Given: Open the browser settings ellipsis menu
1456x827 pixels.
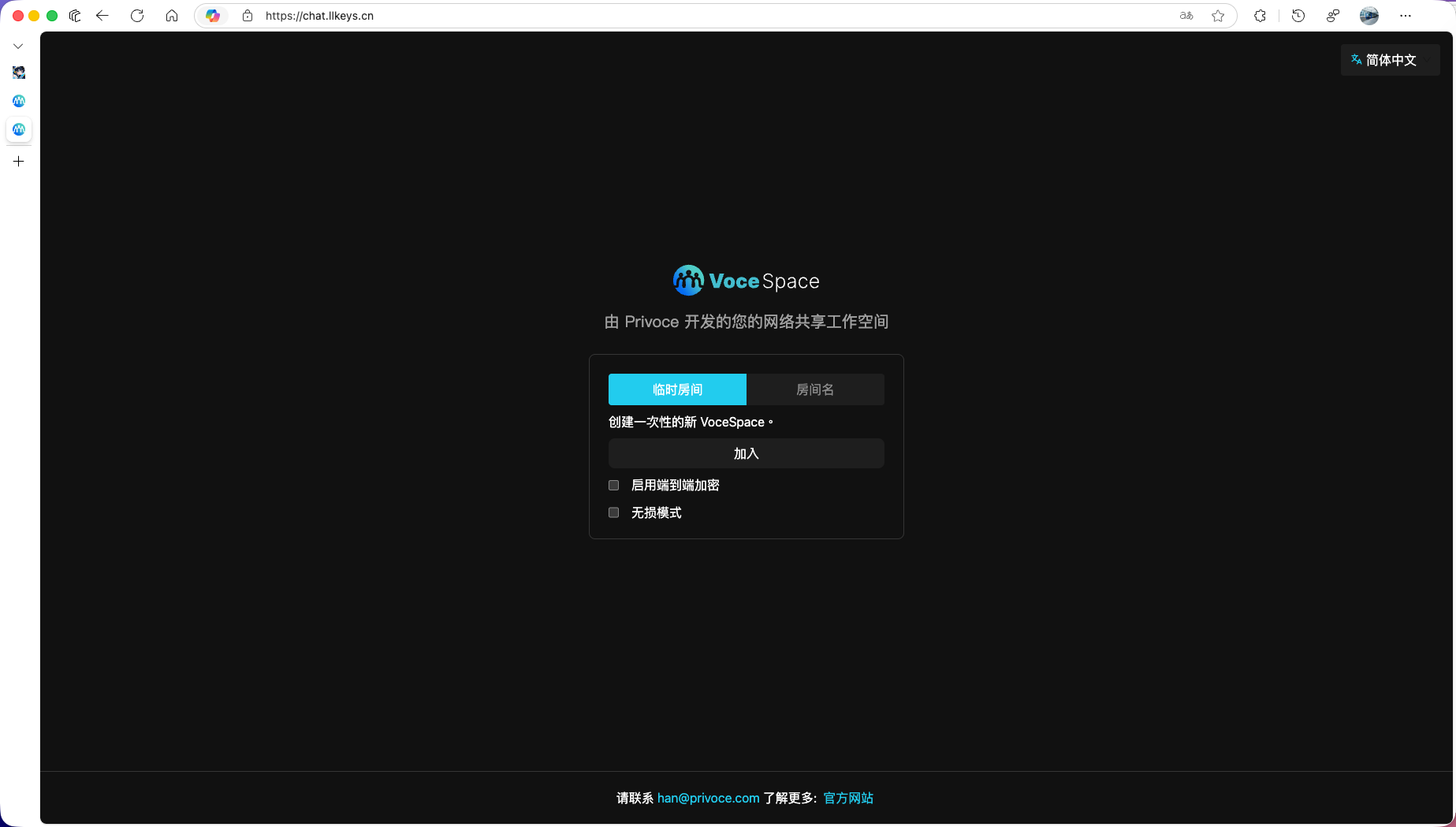Looking at the screenshot, I should pos(1406,16).
